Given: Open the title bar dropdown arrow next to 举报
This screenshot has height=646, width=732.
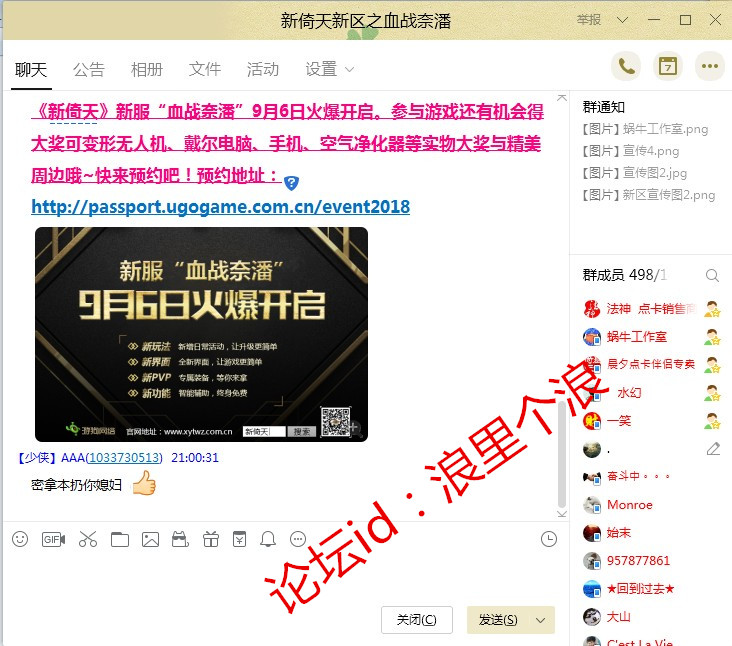Looking at the screenshot, I should pyautogui.click(x=622, y=20).
